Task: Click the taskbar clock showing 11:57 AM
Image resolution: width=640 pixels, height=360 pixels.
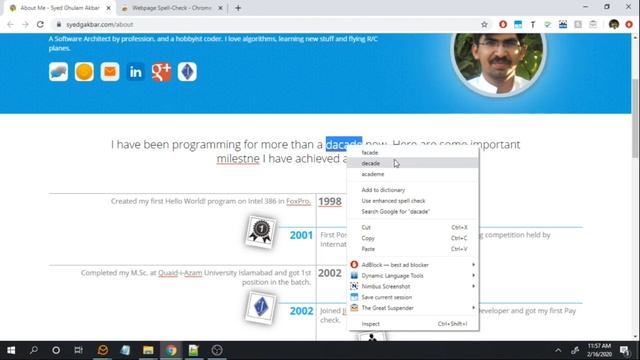Action: click(x=599, y=350)
